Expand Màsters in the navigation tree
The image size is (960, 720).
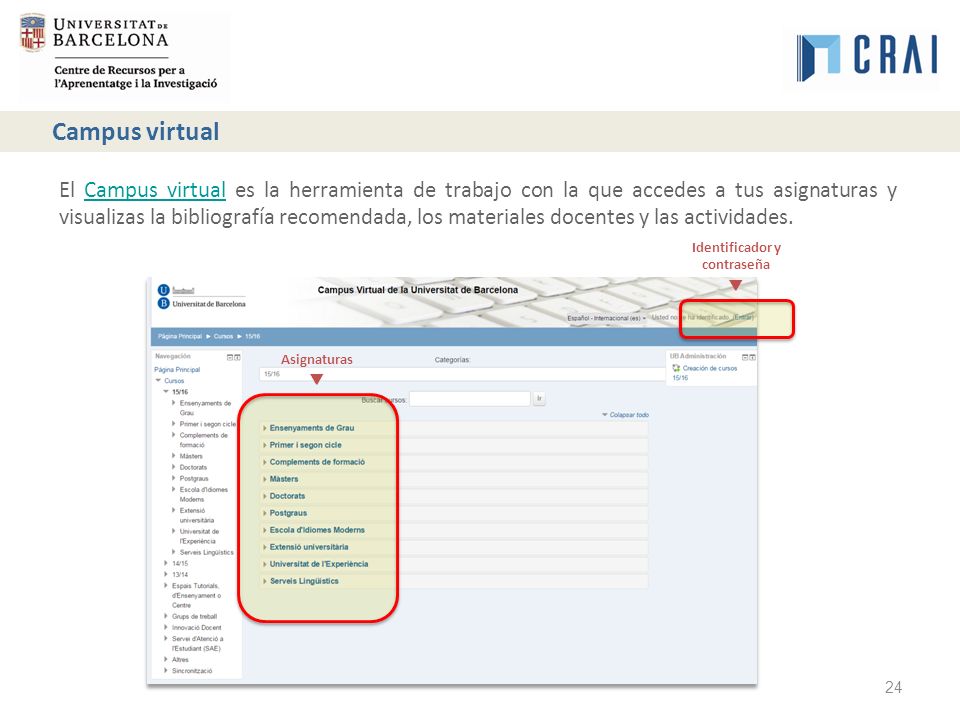[174, 456]
